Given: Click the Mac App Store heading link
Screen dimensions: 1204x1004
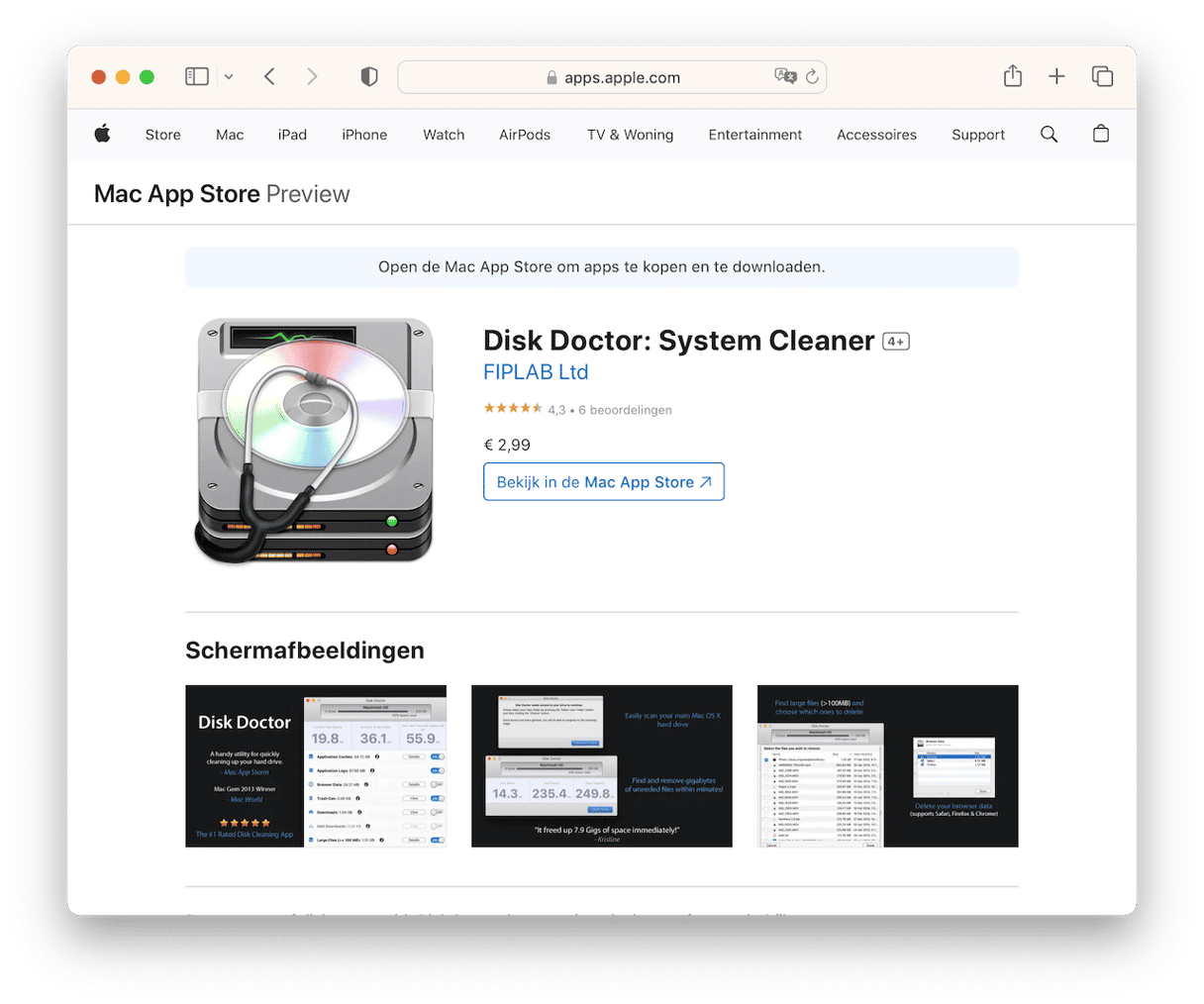Looking at the screenshot, I should [177, 194].
